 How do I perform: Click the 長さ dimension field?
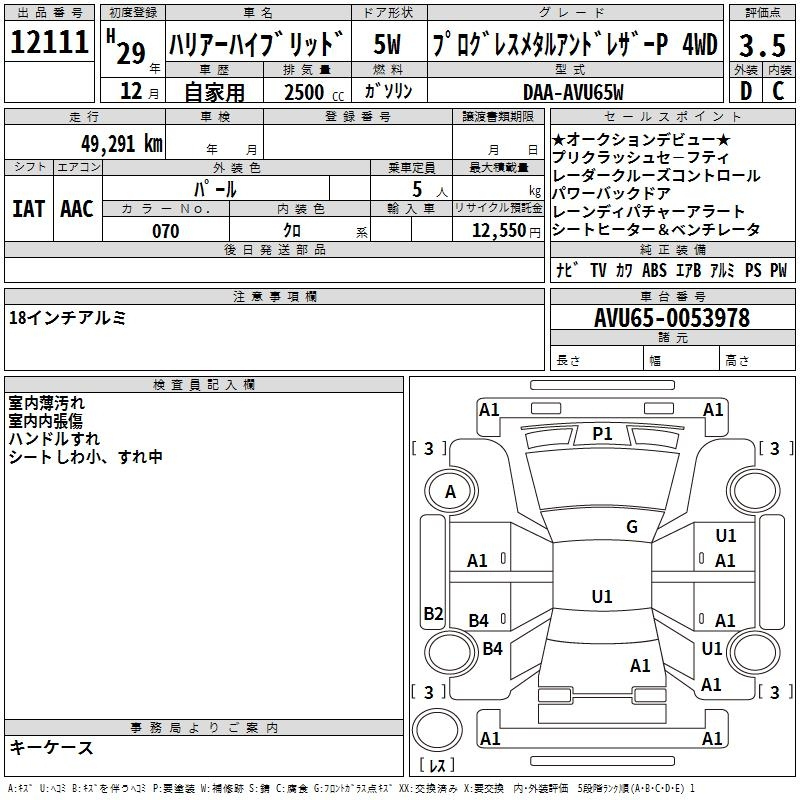click(596, 358)
